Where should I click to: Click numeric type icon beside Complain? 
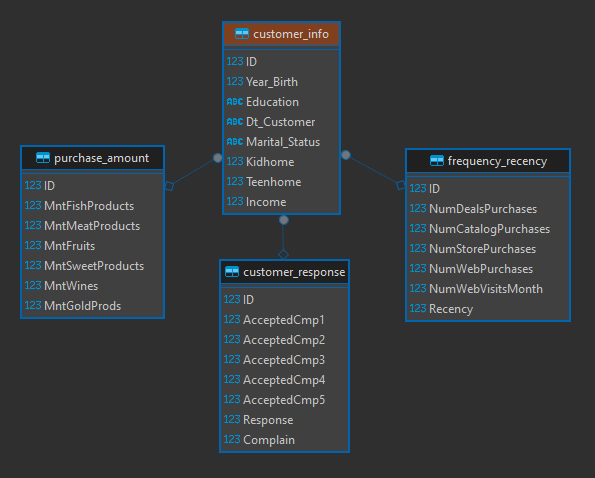pos(232,439)
